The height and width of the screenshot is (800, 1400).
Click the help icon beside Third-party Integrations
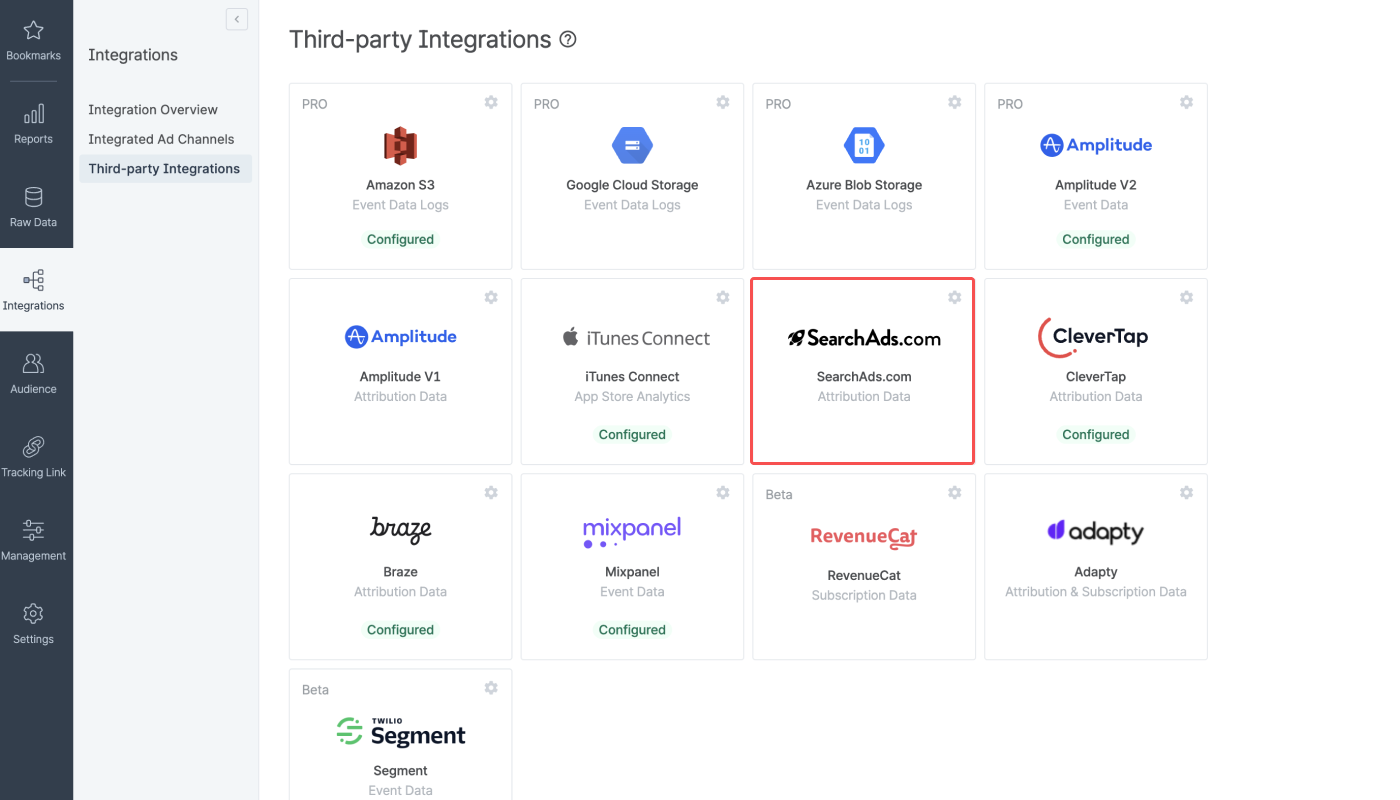(568, 40)
